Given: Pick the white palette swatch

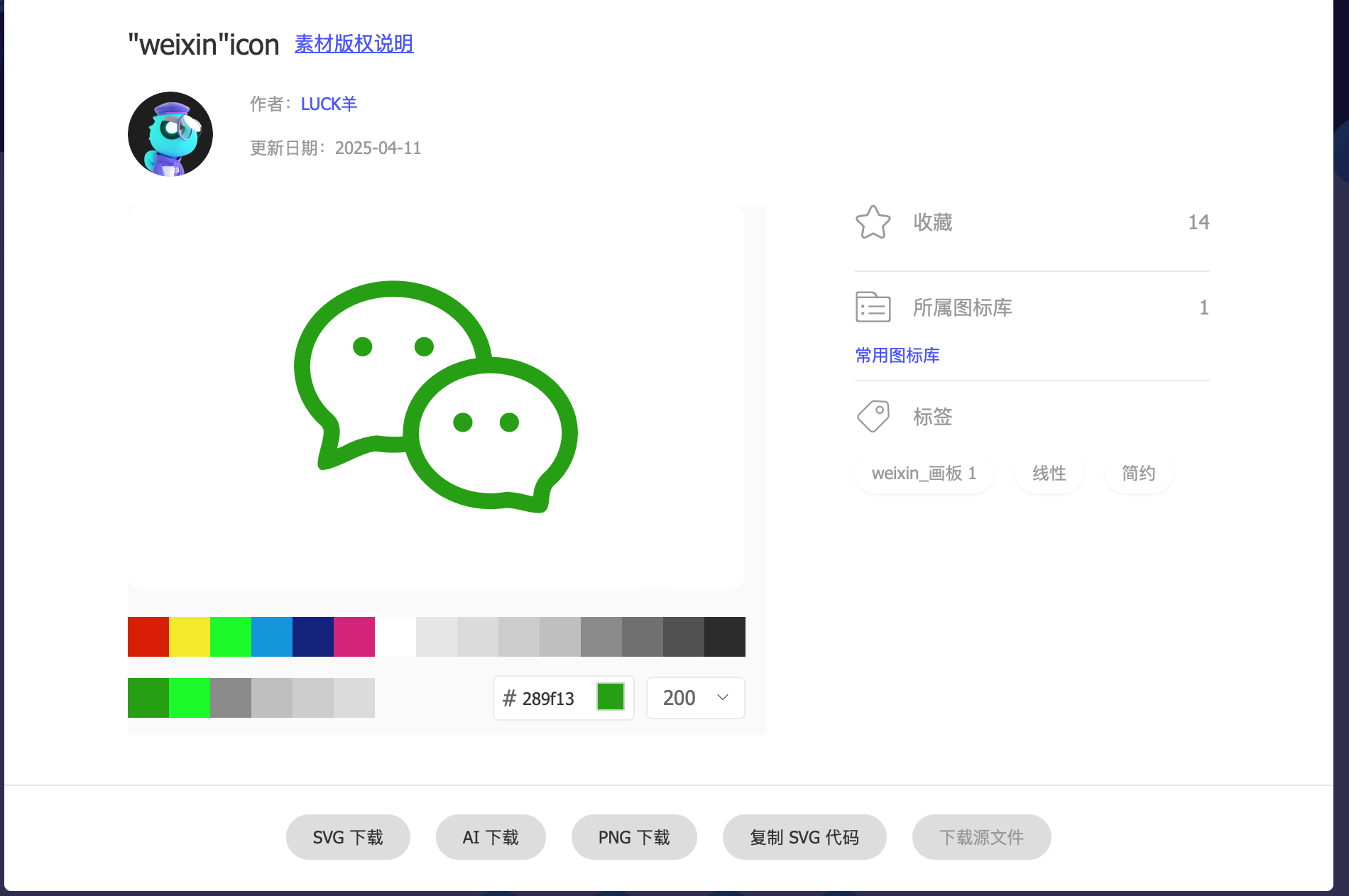Looking at the screenshot, I should click(395, 637).
